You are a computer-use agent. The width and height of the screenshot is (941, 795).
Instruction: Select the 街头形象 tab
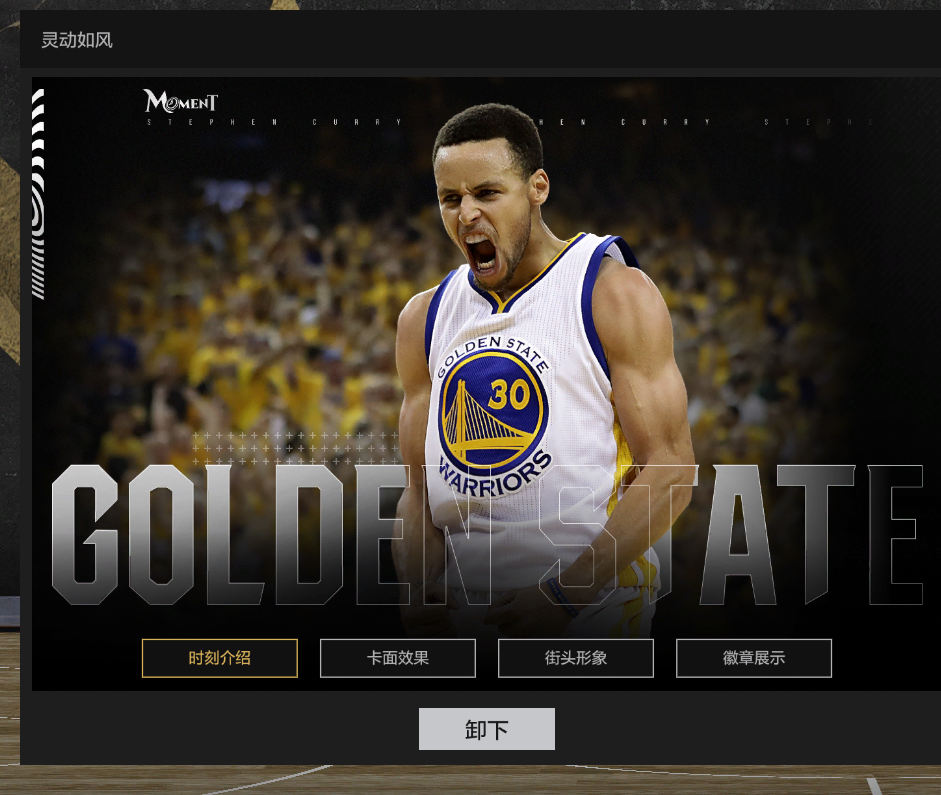[x=575, y=658]
